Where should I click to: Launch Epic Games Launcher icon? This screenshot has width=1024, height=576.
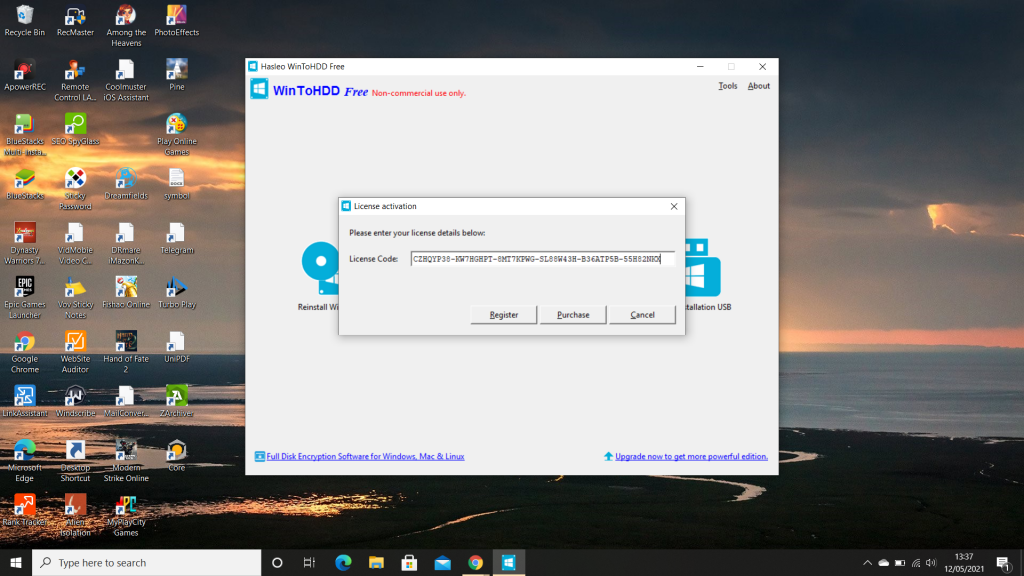tap(25, 298)
